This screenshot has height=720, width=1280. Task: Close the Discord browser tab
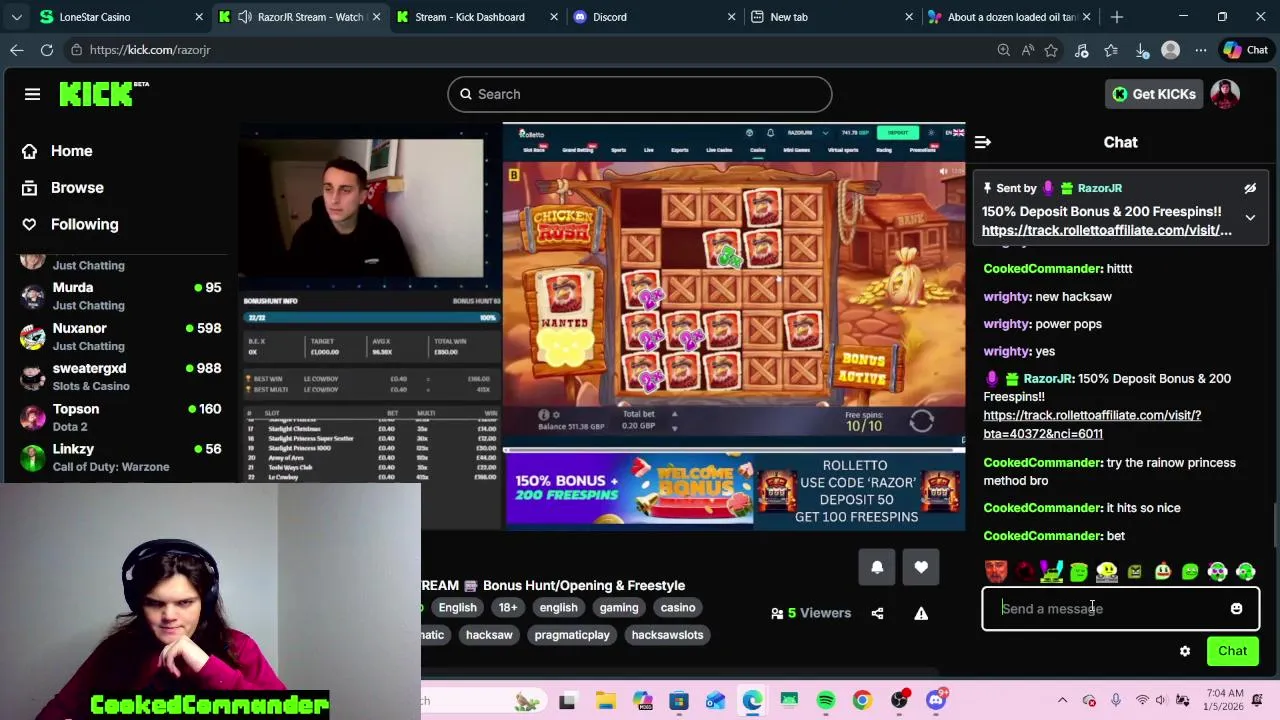[x=731, y=17]
